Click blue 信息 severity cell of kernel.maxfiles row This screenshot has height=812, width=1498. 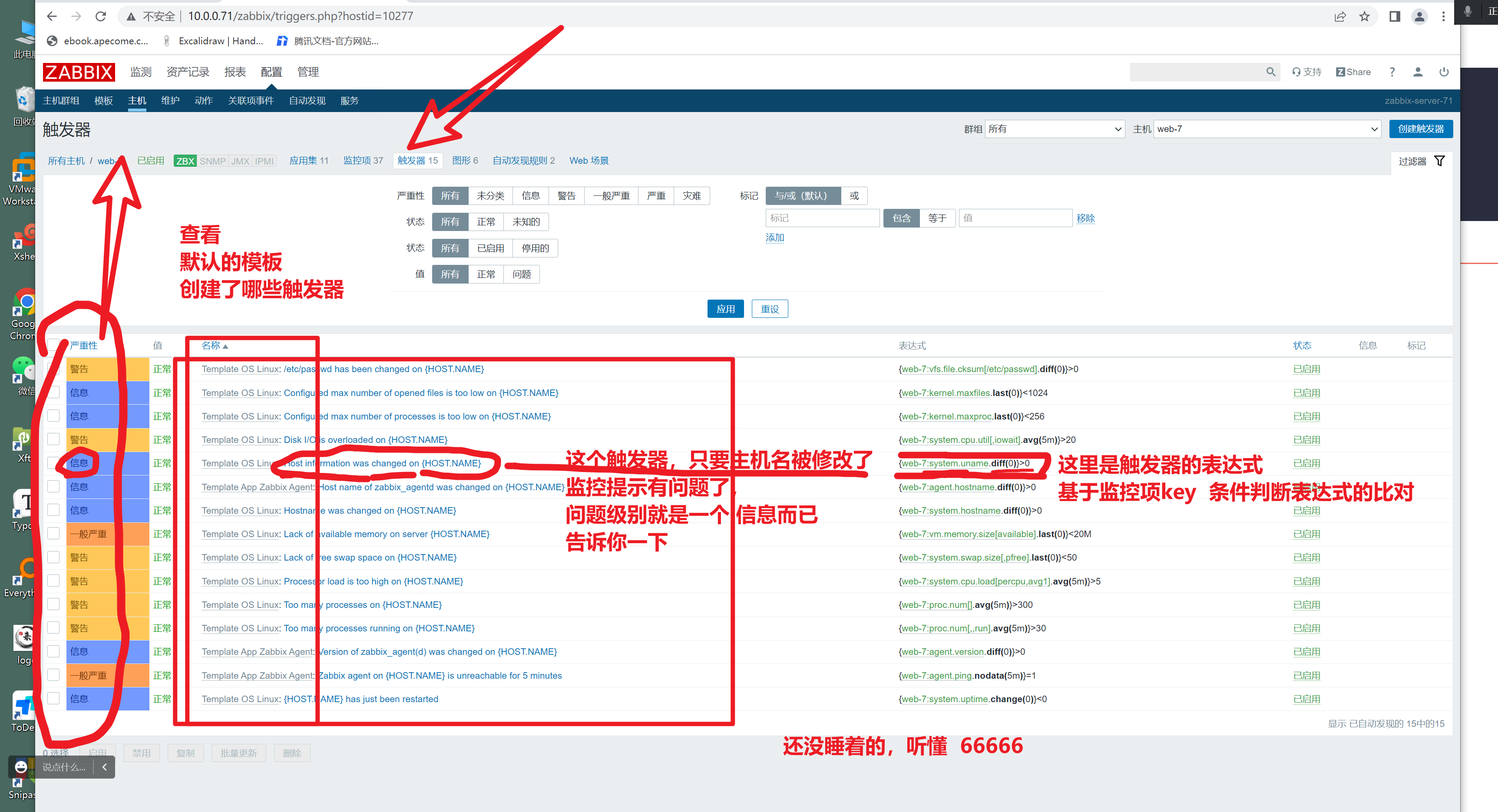pos(108,393)
